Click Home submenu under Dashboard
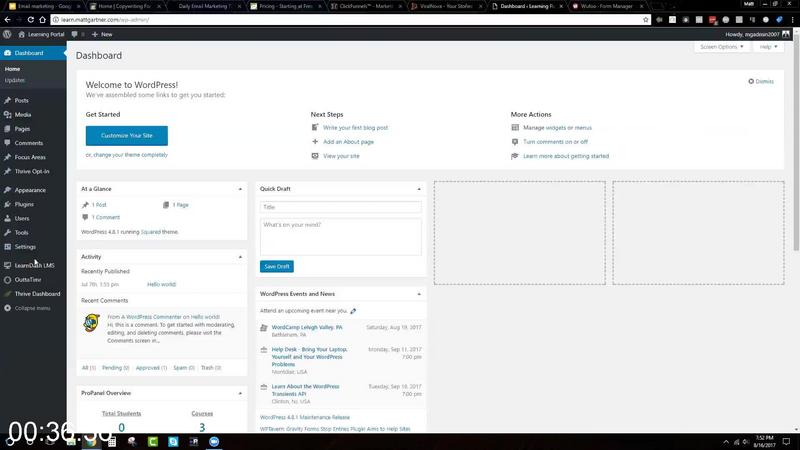Screen dimensions: 800x450 point(12,69)
